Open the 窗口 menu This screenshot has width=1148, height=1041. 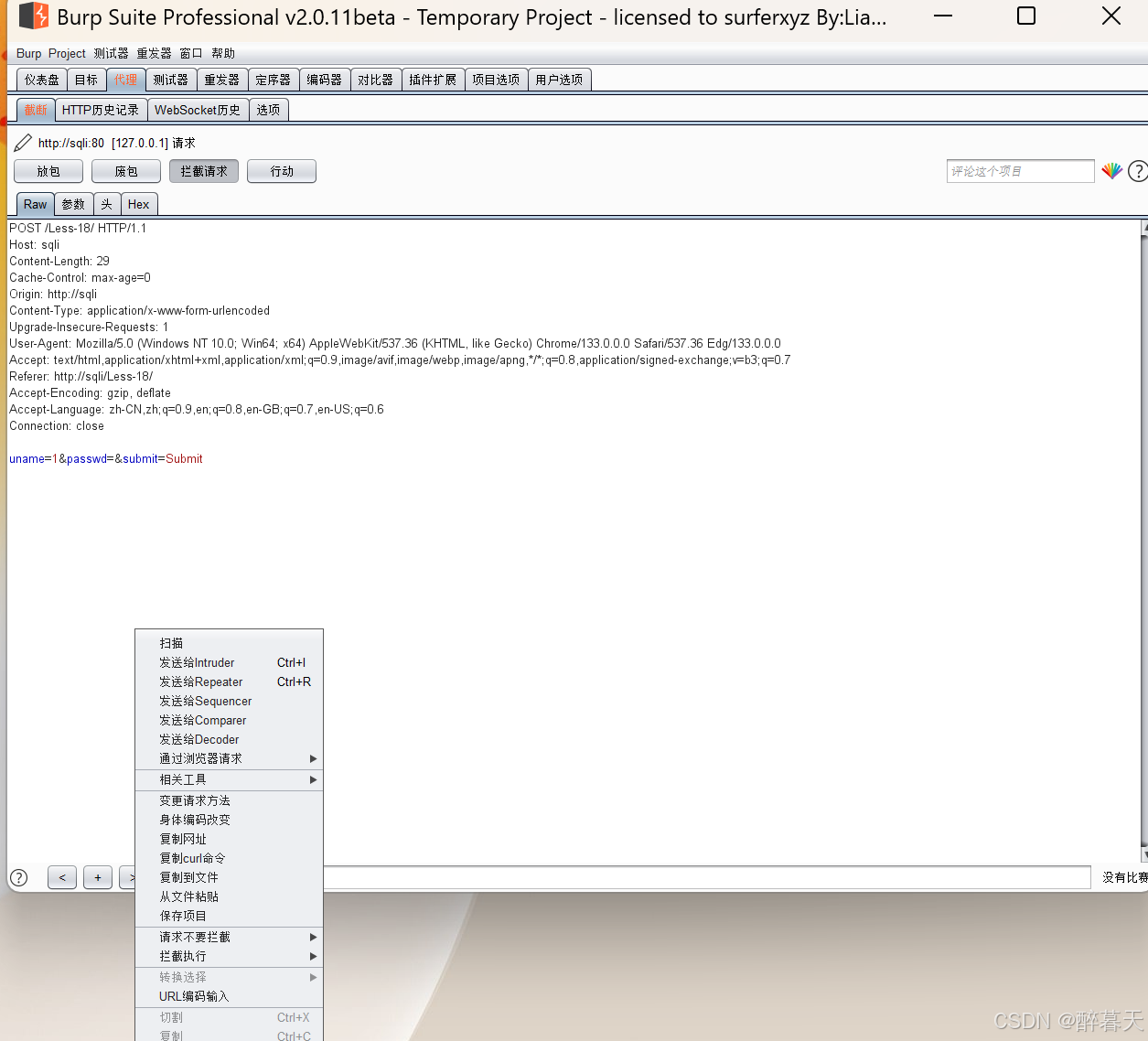[190, 53]
